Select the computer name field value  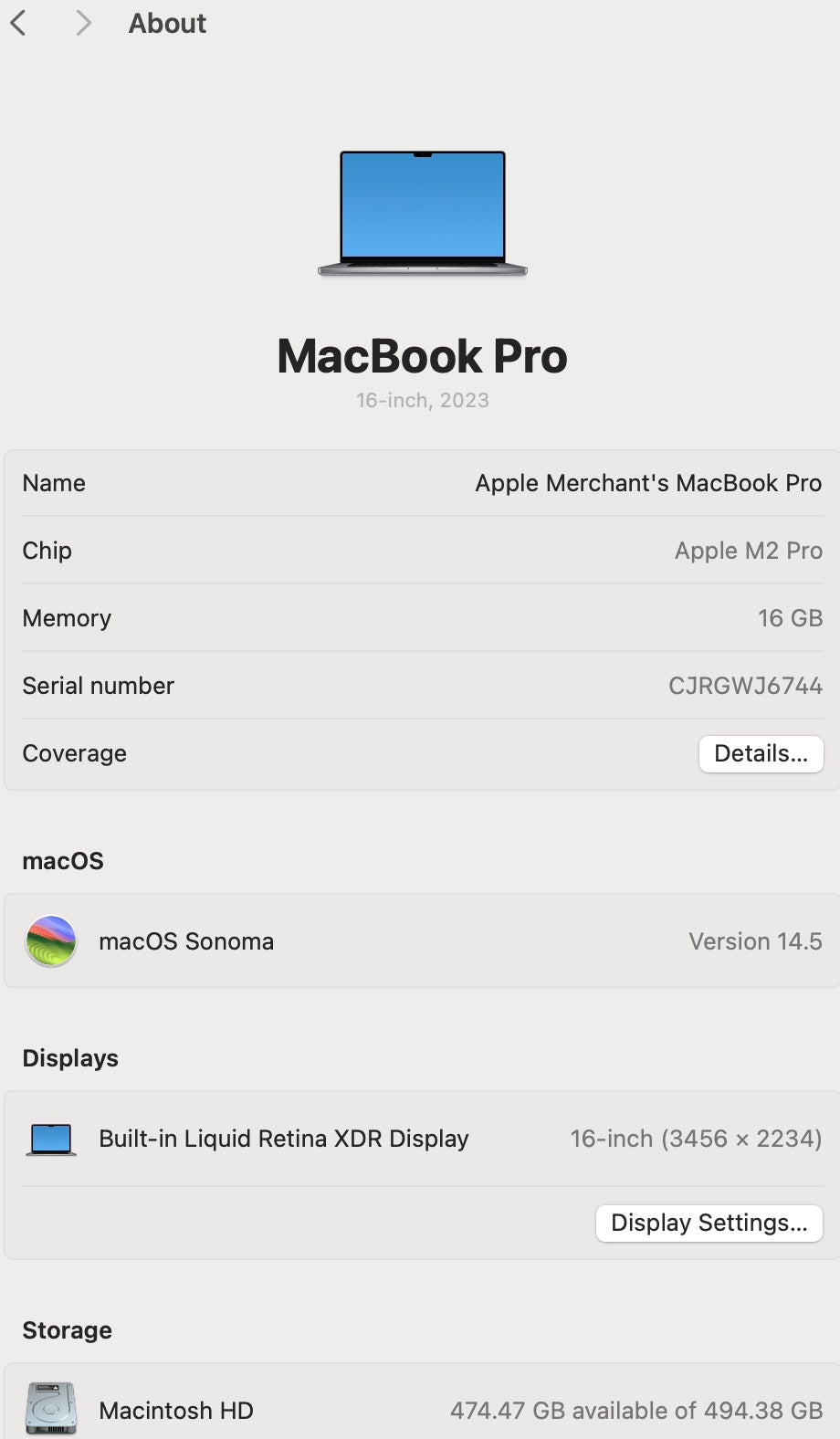click(x=648, y=483)
